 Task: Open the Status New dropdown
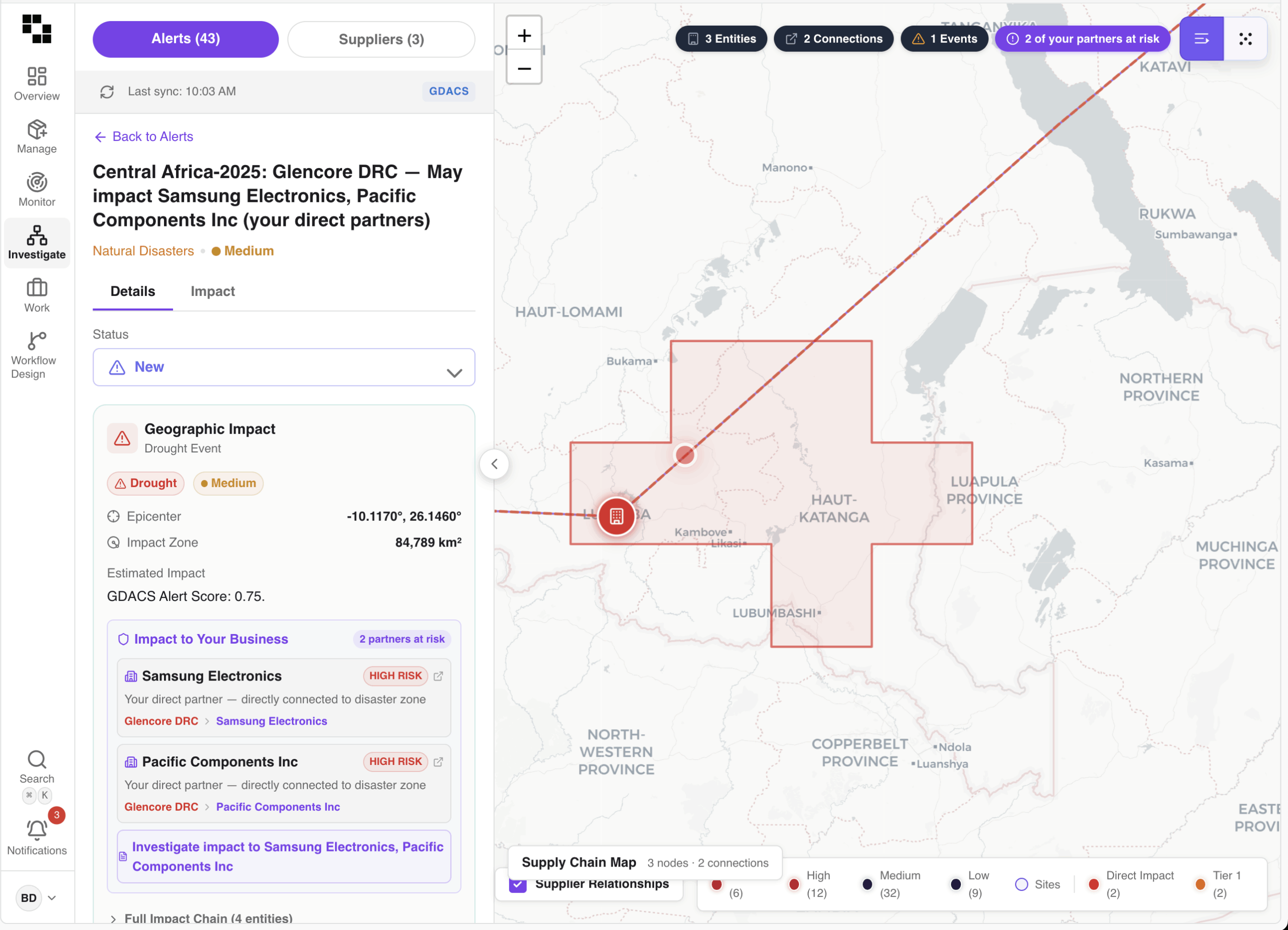tap(283, 367)
